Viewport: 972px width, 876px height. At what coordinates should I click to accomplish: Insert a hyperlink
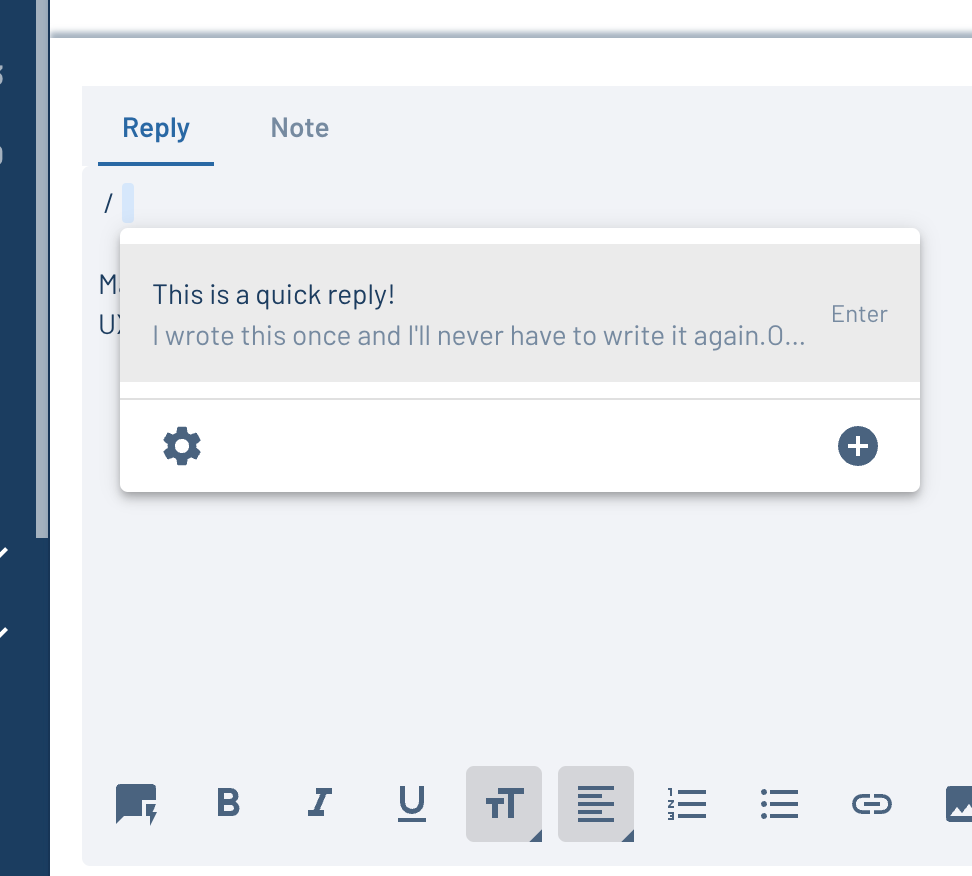pyautogui.click(x=872, y=804)
